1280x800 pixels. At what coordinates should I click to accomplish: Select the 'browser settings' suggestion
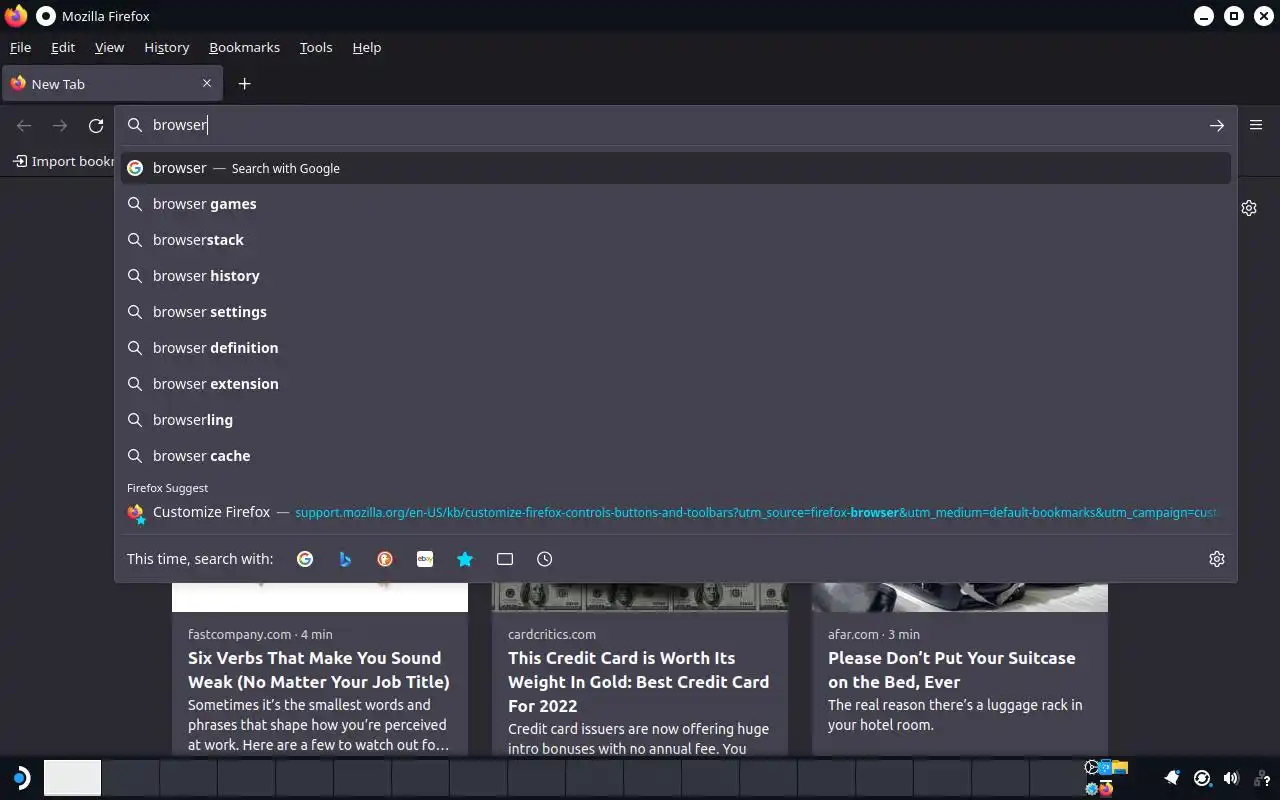[x=676, y=312]
